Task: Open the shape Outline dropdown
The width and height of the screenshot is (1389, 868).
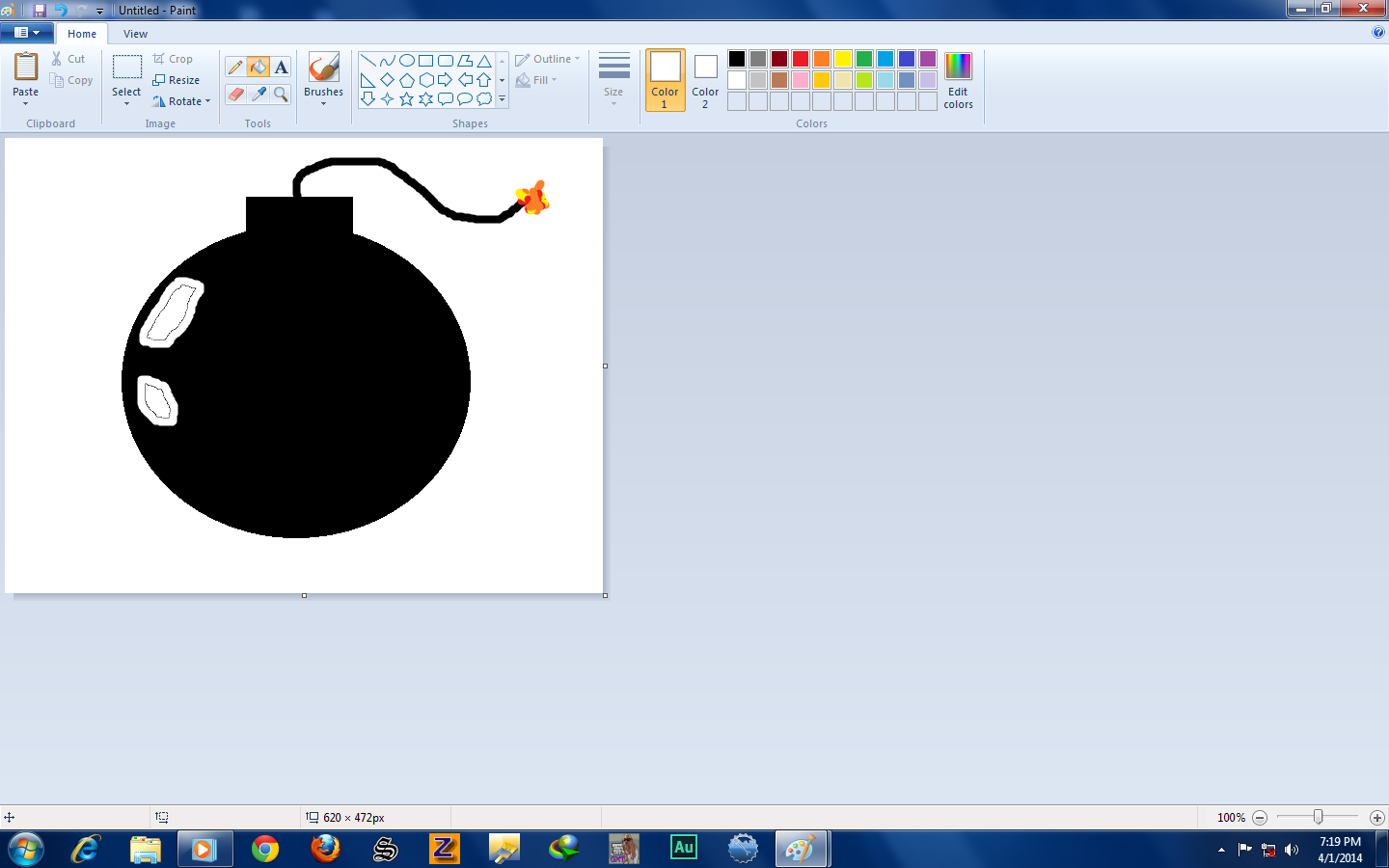Action: (548, 59)
